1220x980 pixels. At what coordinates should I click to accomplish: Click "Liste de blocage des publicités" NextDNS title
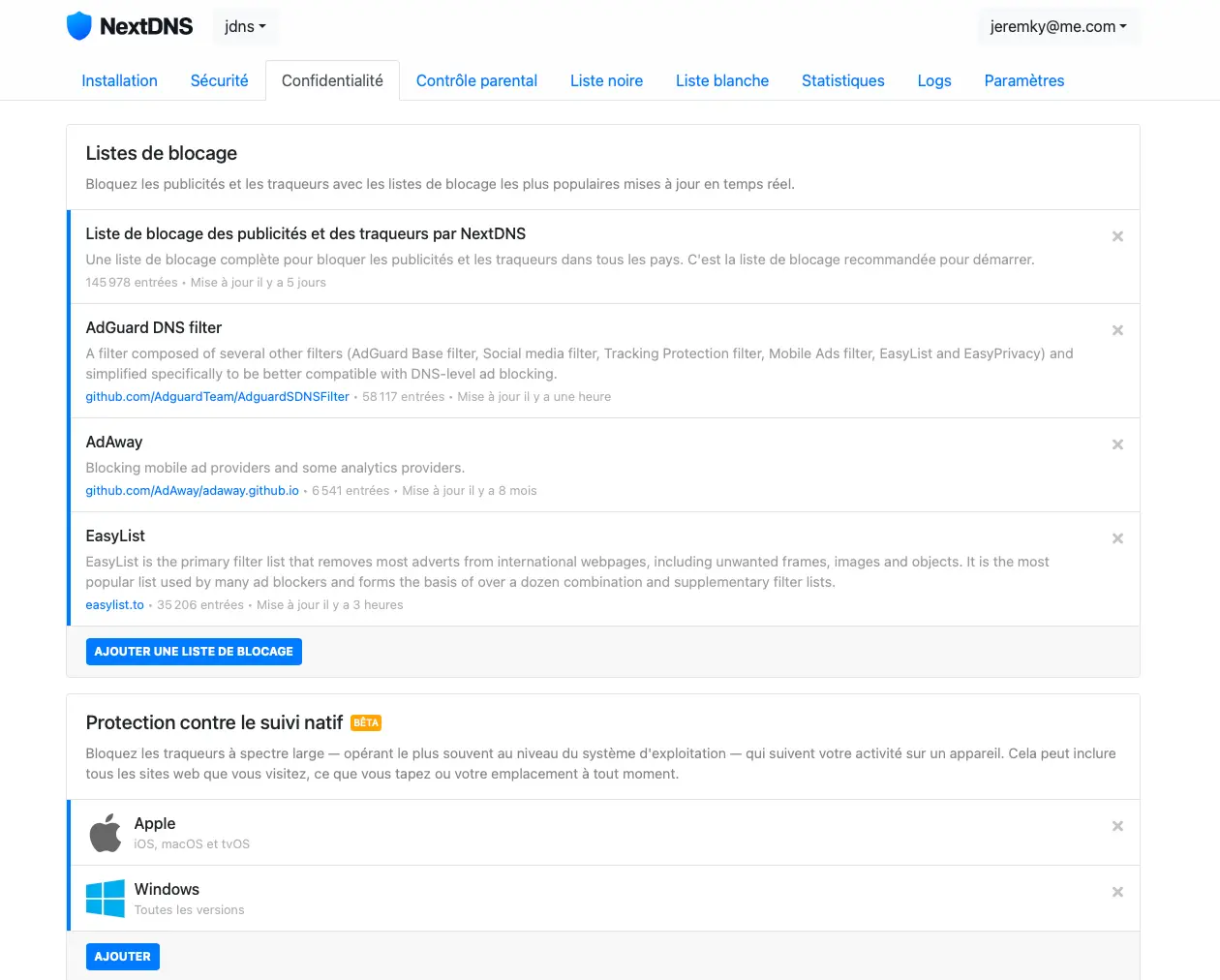coord(306,233)
